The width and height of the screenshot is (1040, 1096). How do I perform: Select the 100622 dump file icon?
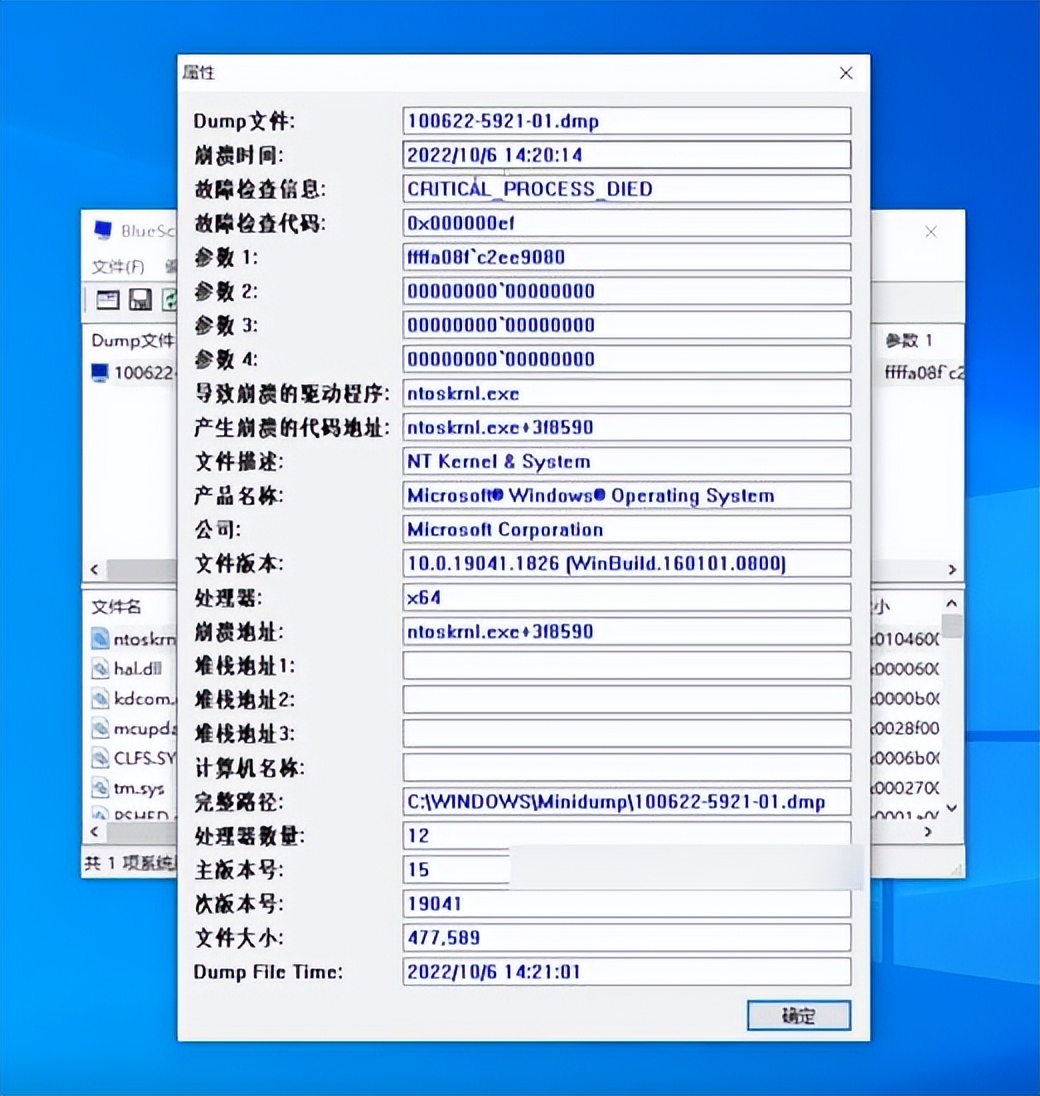[x=101, y=372]
